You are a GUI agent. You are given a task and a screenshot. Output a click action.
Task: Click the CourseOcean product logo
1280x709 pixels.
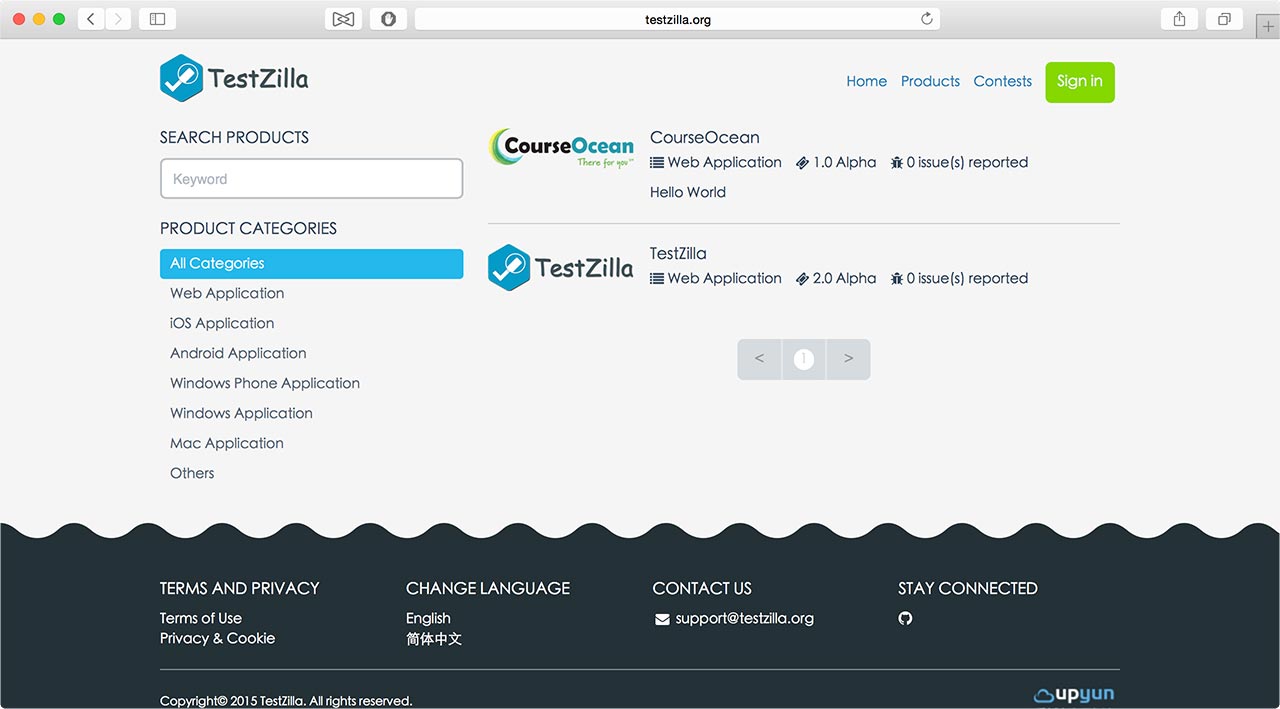coord(561,148)
